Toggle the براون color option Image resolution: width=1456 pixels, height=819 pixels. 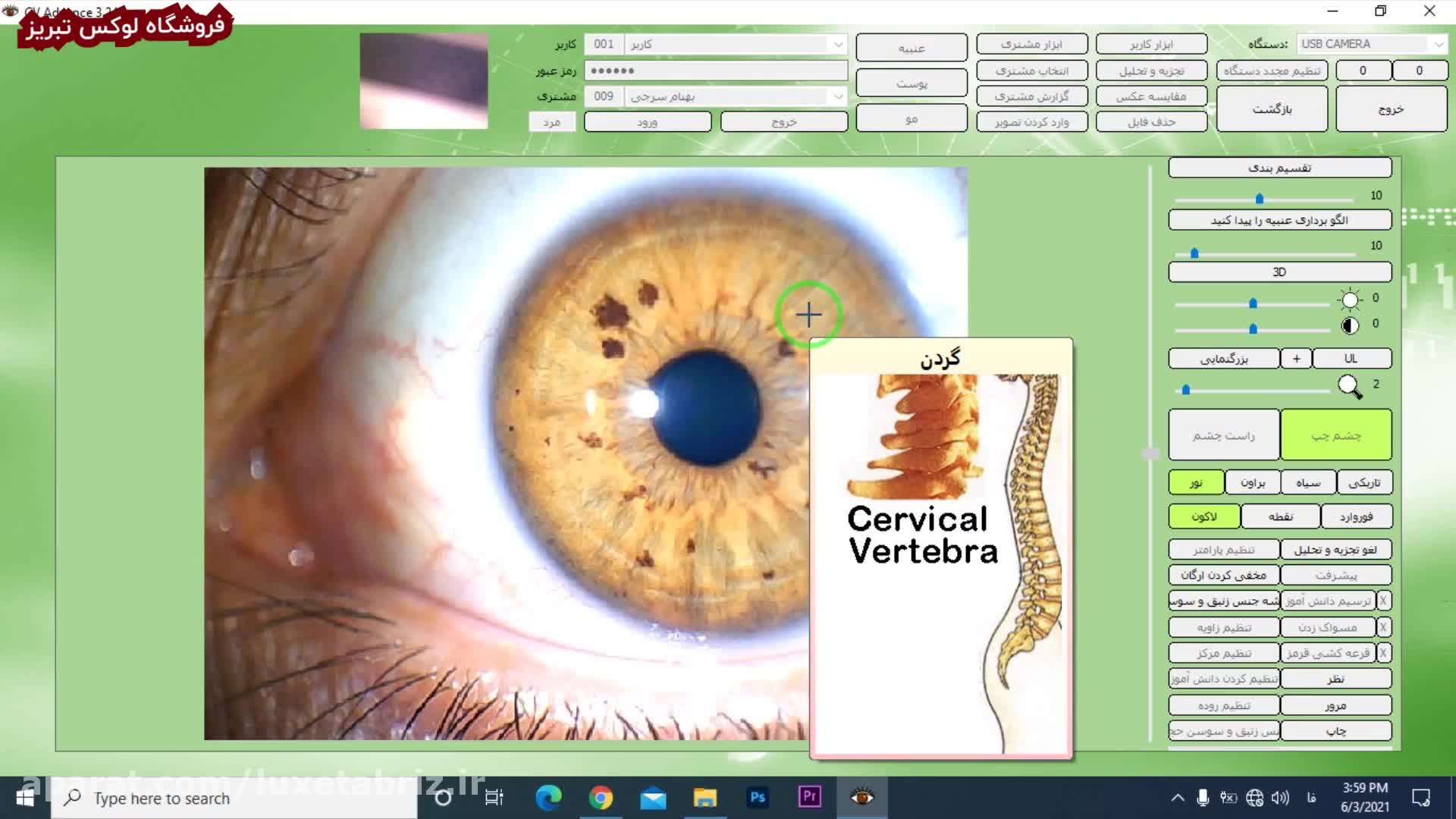[x=1252, y=482]
